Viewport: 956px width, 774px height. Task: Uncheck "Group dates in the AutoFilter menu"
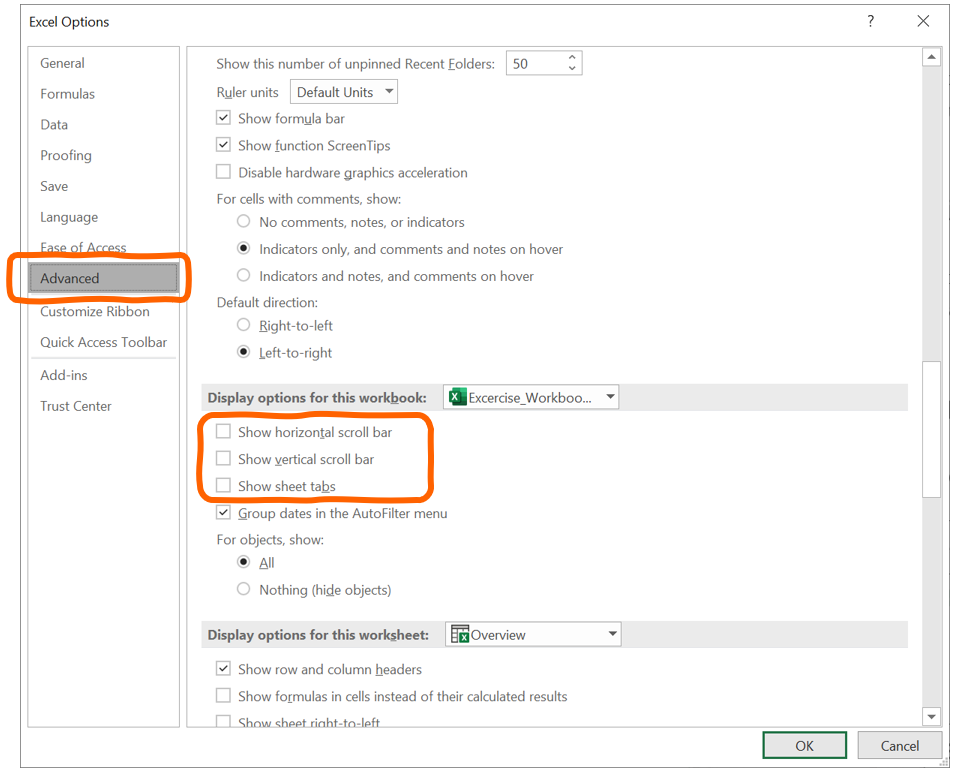click(223, 512)
